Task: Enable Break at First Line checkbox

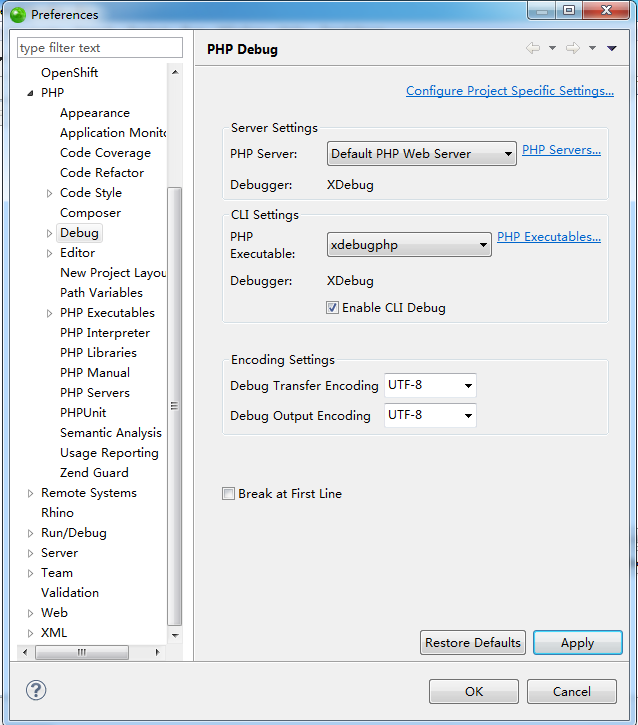Action: [x=228, y=494]
